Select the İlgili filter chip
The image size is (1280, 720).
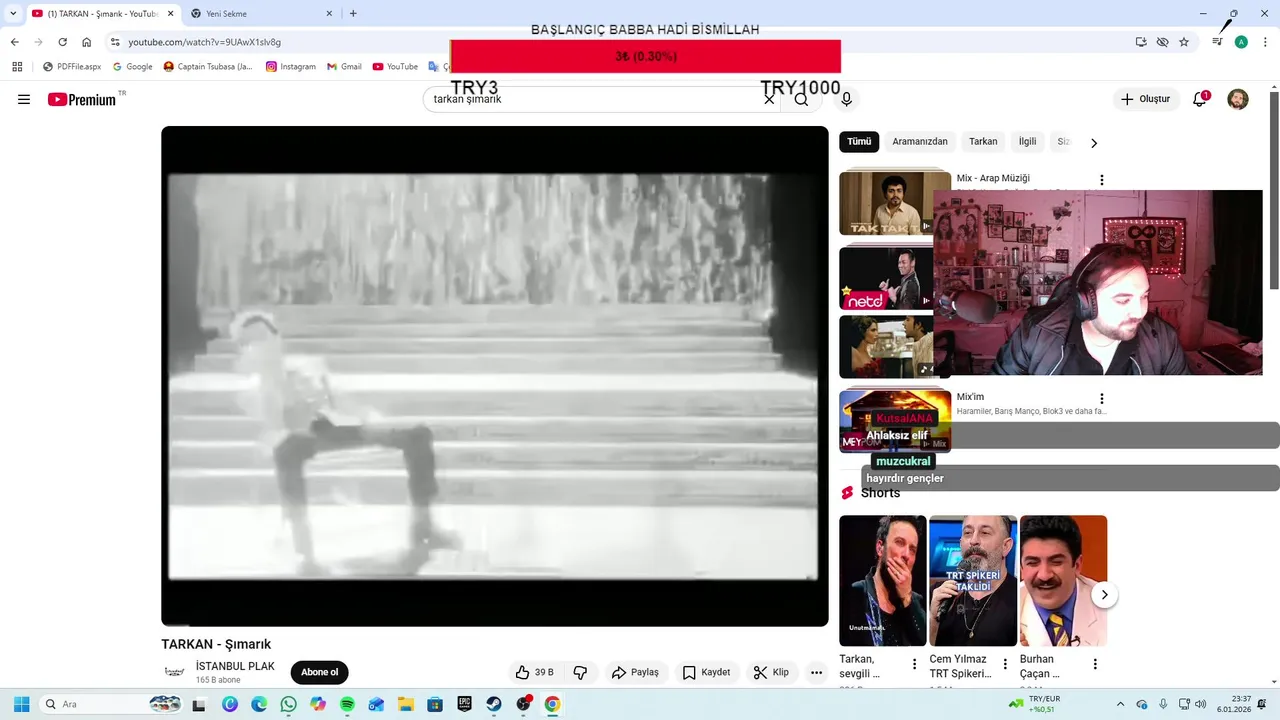pos(1027,142)
